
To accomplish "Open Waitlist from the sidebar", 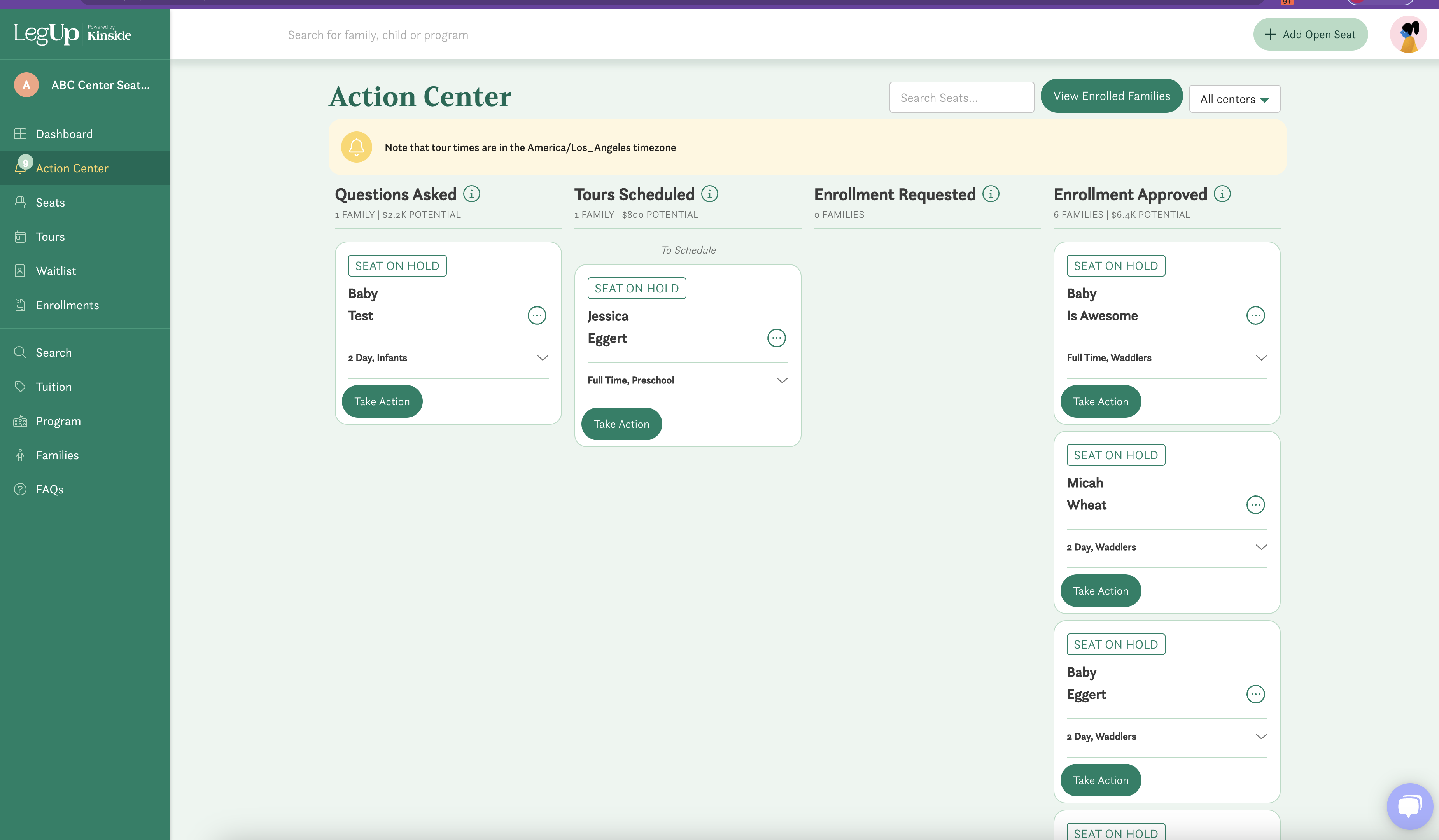I will click(84, 271).
